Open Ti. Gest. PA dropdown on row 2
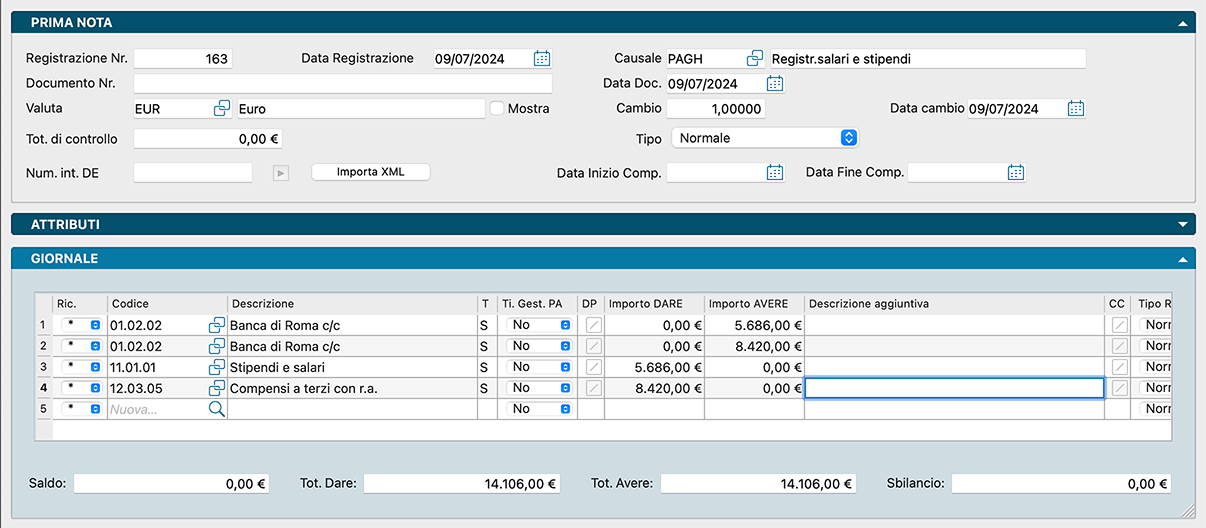The height and width of the screenshot is (528, 1206). pyautogui.click(x=565, y=346)
